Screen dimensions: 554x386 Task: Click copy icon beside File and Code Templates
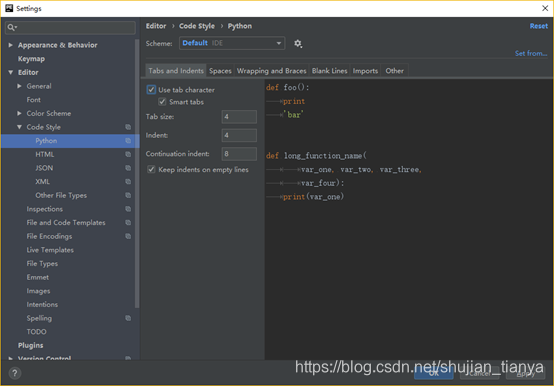128,222
